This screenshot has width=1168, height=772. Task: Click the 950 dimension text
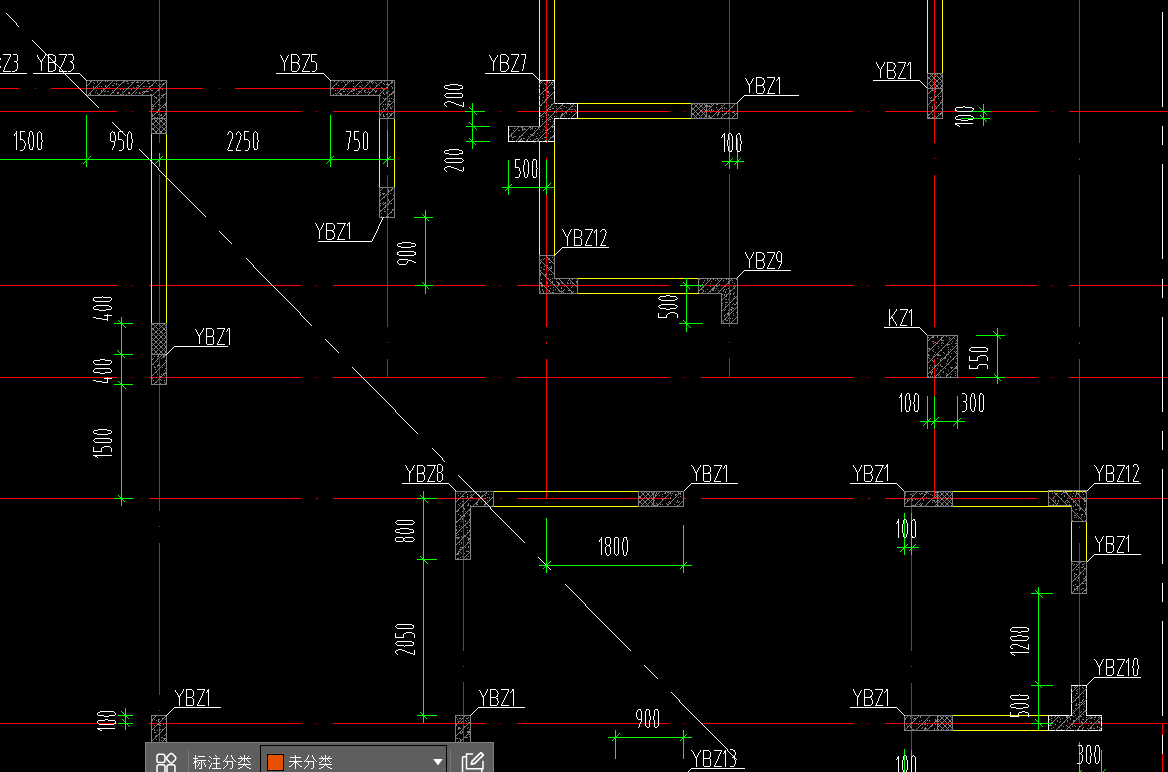point(121,141)
